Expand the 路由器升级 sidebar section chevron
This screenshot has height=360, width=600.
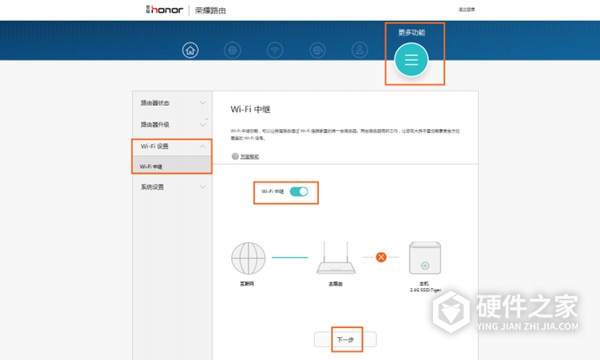[x=203, y=124]
